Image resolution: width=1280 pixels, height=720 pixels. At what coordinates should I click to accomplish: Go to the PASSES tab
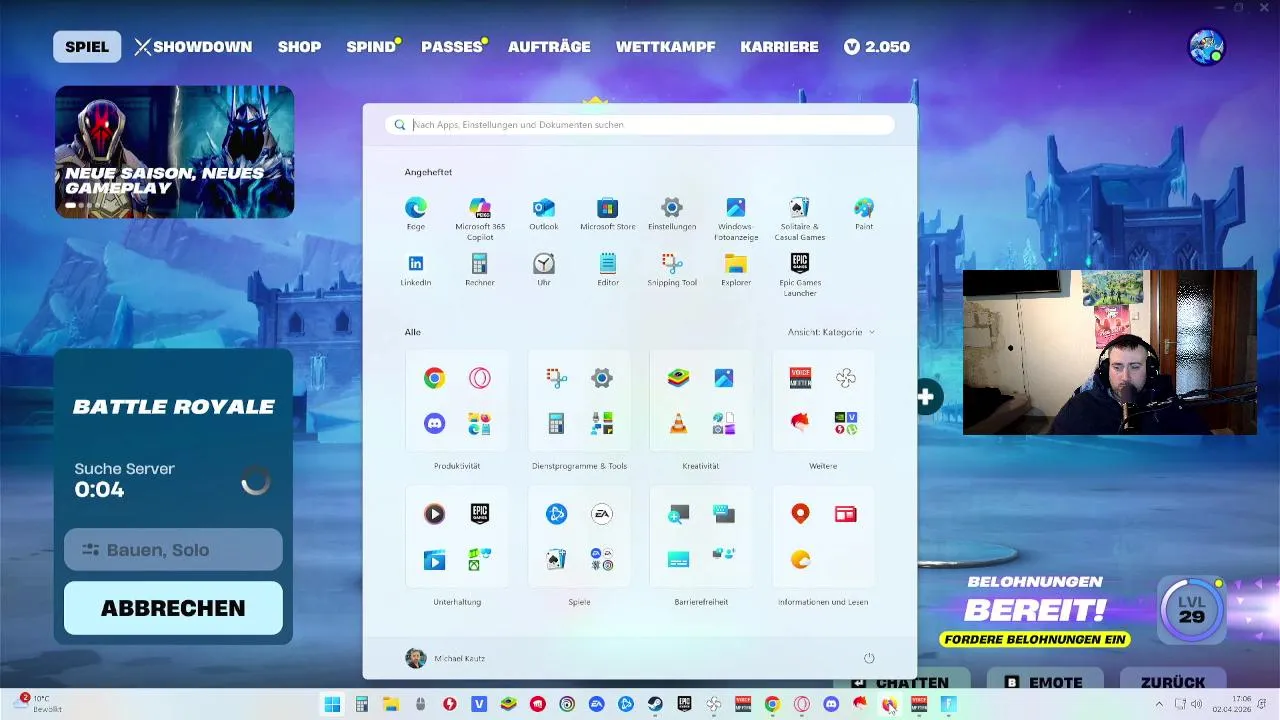[x=452, y=47]
